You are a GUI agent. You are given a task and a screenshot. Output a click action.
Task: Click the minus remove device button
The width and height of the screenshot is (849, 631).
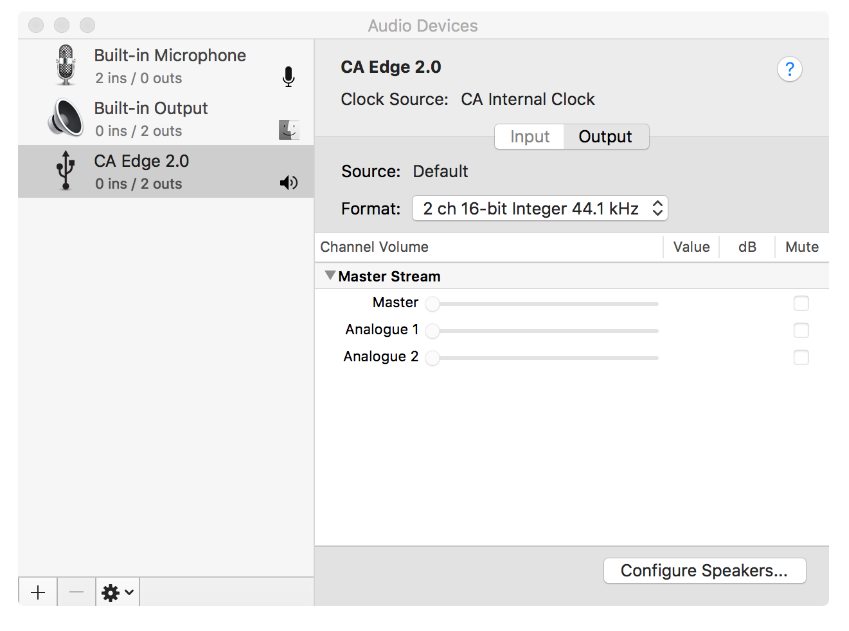pos(76,593)
